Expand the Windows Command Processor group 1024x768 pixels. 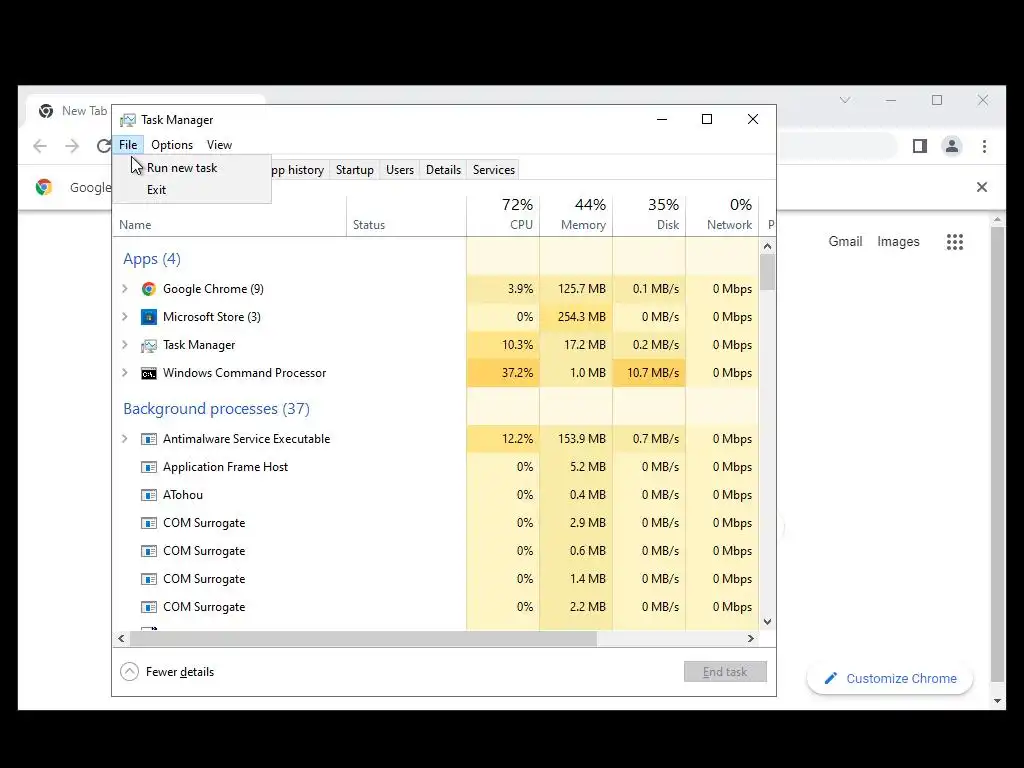coord(125,373)
